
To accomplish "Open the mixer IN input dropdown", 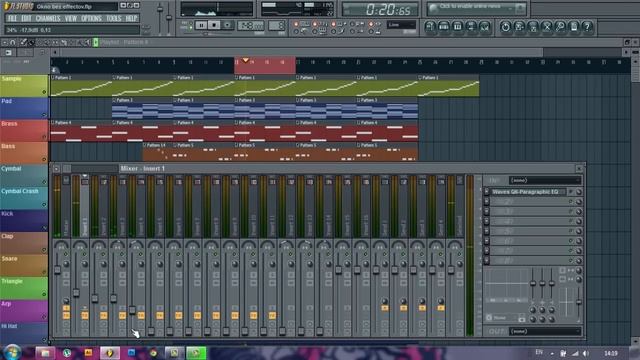I will point(544,180).
